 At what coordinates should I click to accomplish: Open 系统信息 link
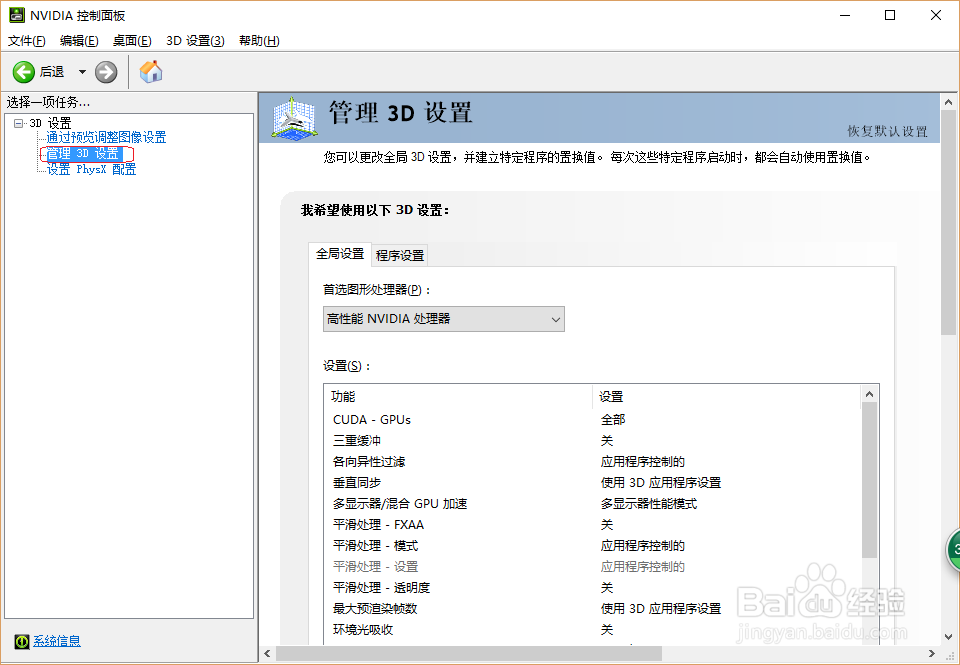tap(56, 641)
